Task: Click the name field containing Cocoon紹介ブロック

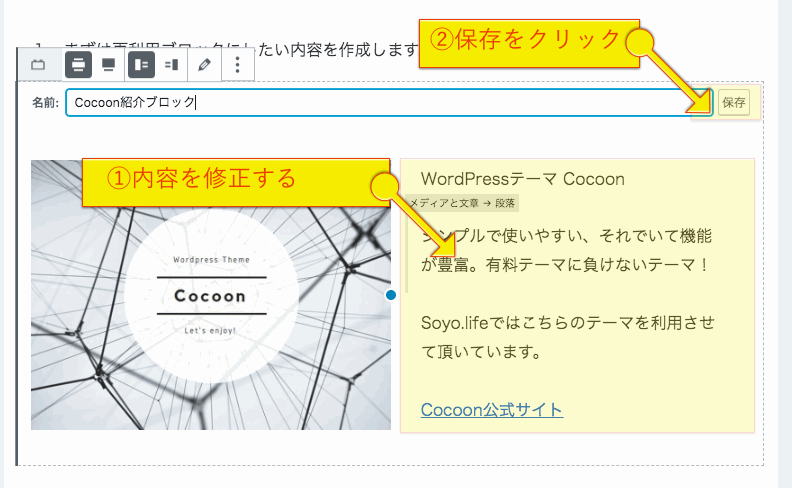Action: [x=389, y=103]
